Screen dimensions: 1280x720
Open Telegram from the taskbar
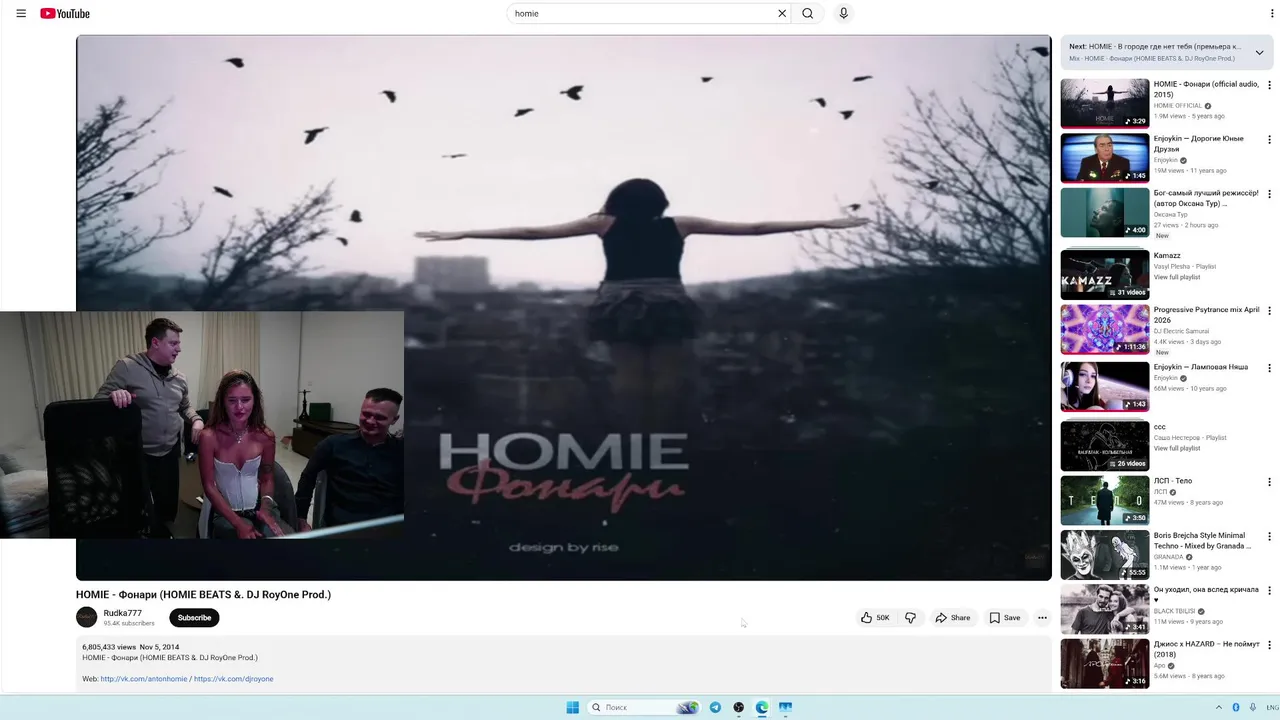click(715, 707)
